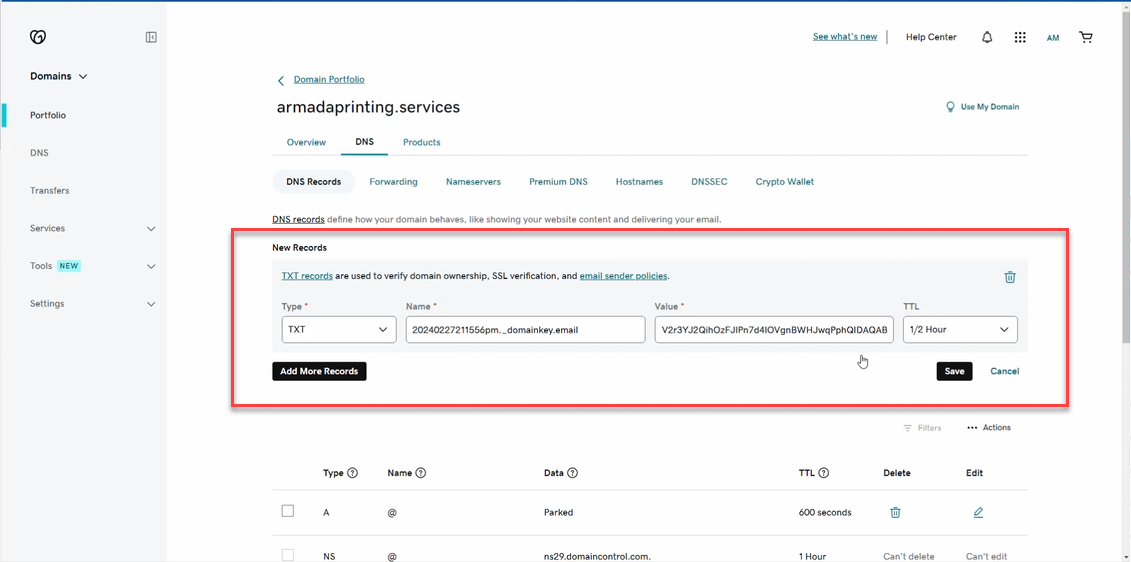Viewport: 1131px width, 562px height.
Task: Open the DNS records definition link
Action: tap(298, 219)
